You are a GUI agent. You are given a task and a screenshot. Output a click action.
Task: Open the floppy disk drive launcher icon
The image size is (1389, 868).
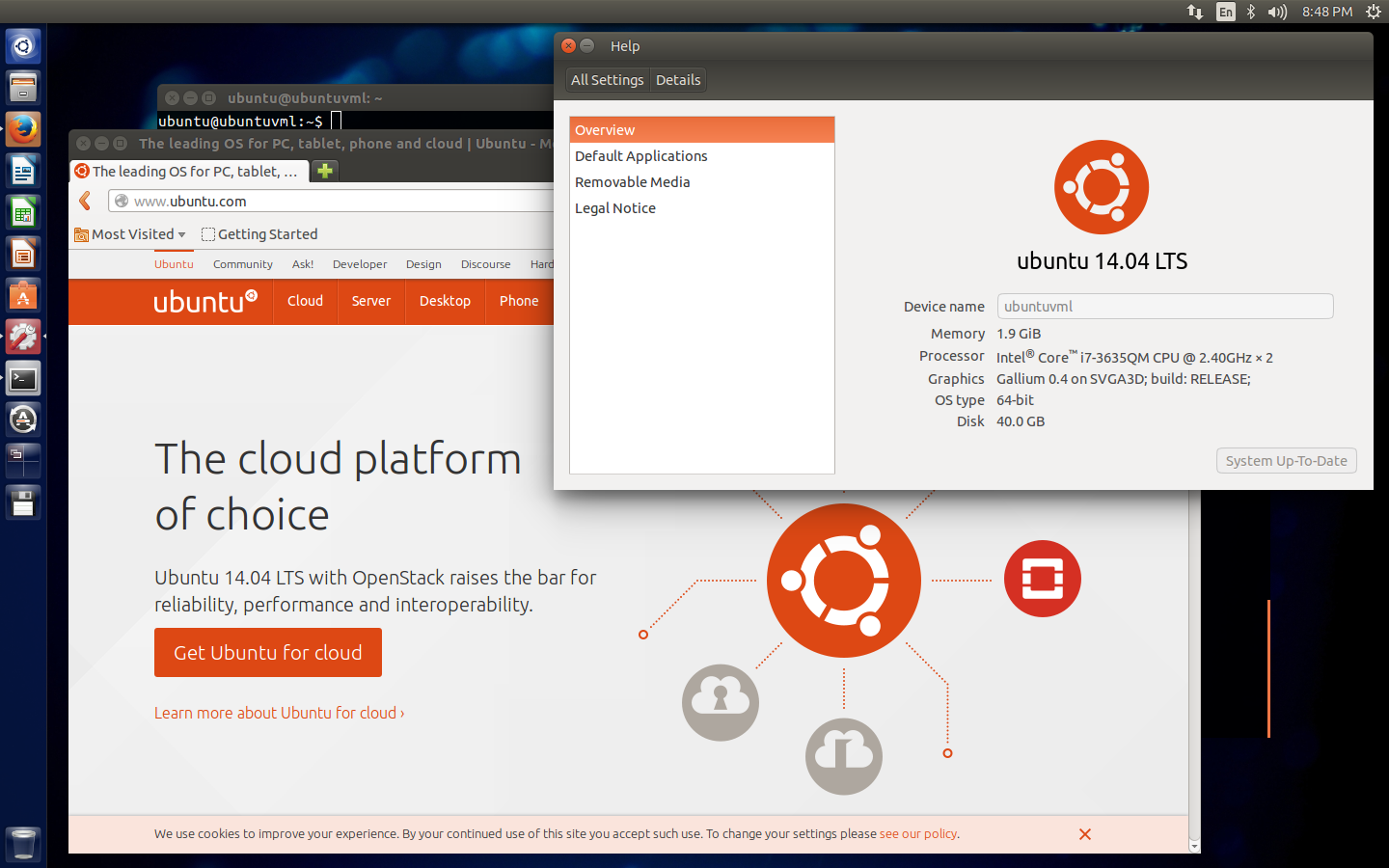tap(23, 502)
